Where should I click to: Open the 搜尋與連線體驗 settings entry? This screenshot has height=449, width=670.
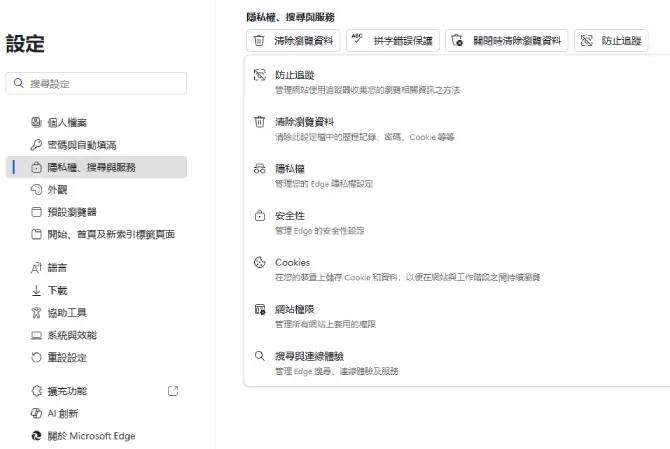coord(309,356)
